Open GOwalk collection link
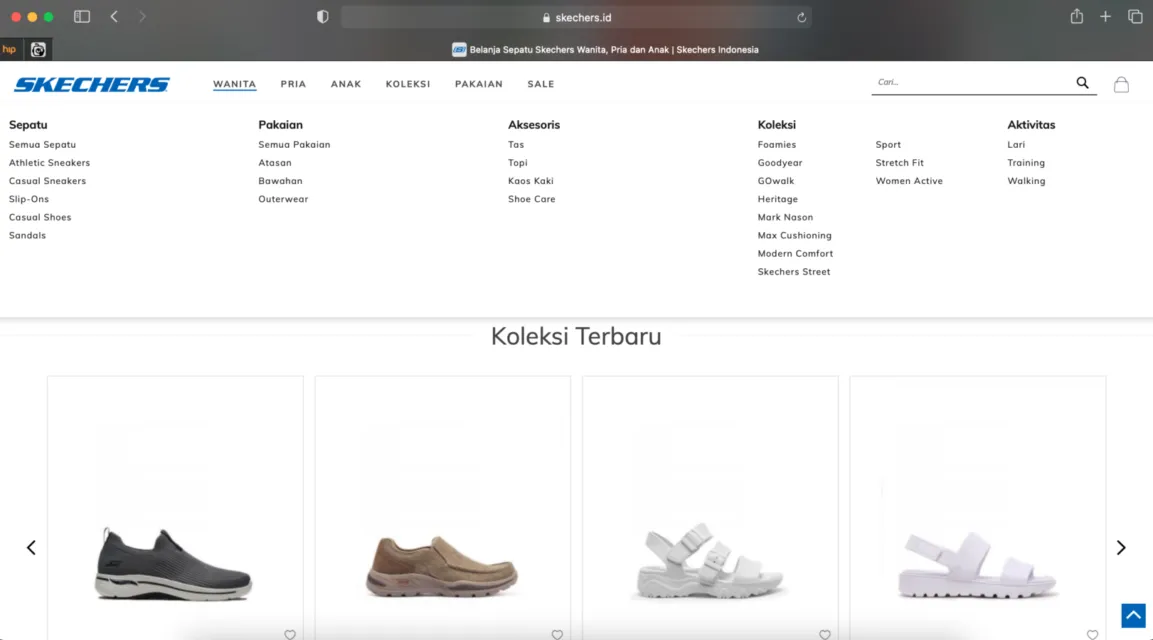The image size is (1153, 640). pyautogui.click(x=776, y=181)
